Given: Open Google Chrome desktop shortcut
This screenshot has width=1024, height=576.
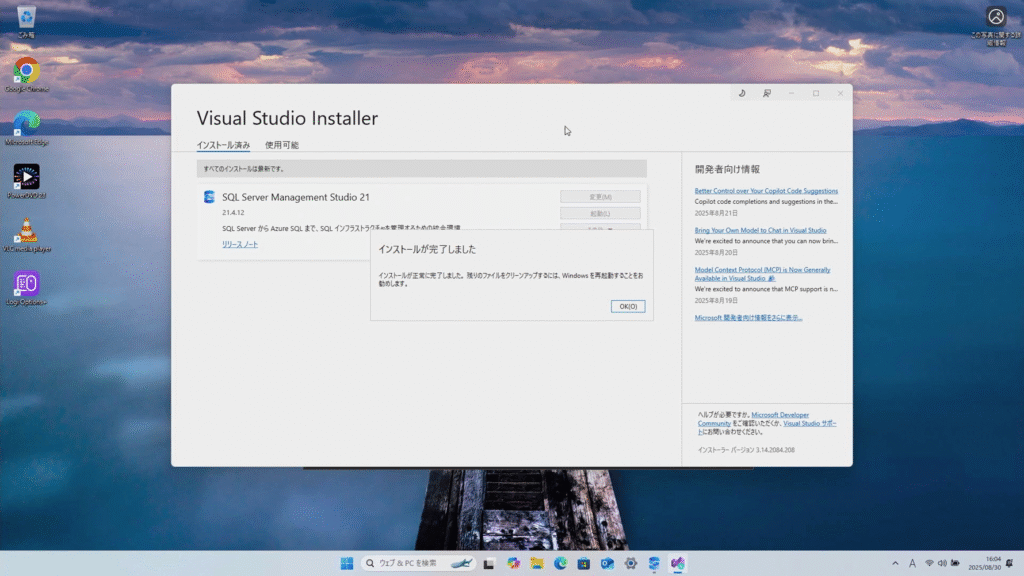Looking at the screenshot, I should [x=27, y=74].
